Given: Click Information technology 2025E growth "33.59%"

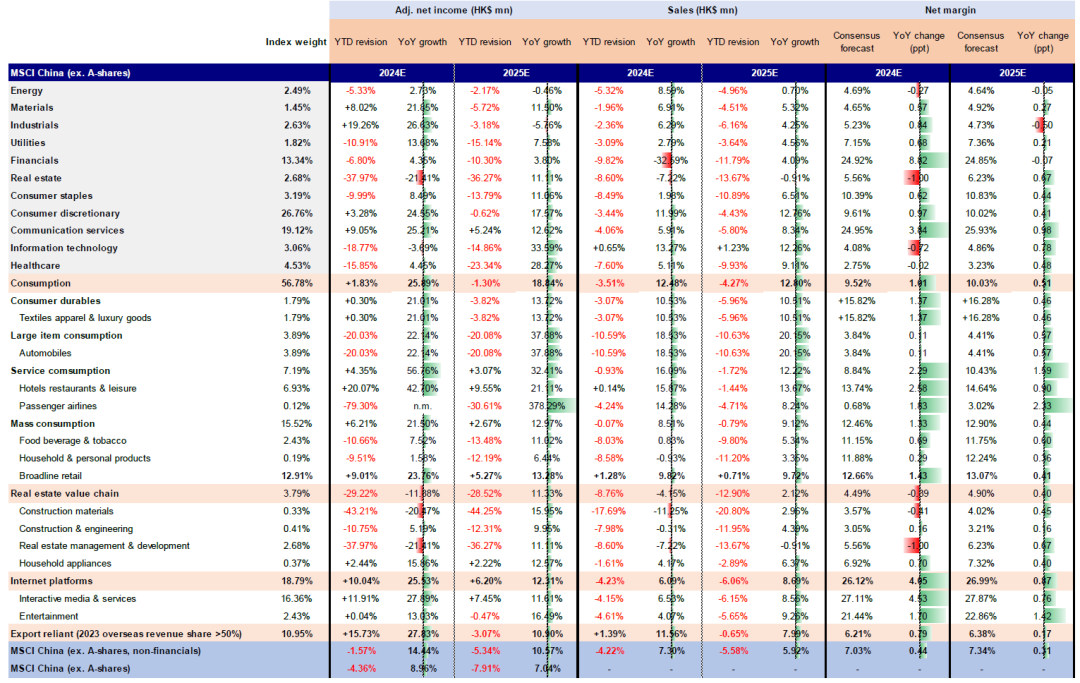Looking at the screenshot, I should coord(547,248).
